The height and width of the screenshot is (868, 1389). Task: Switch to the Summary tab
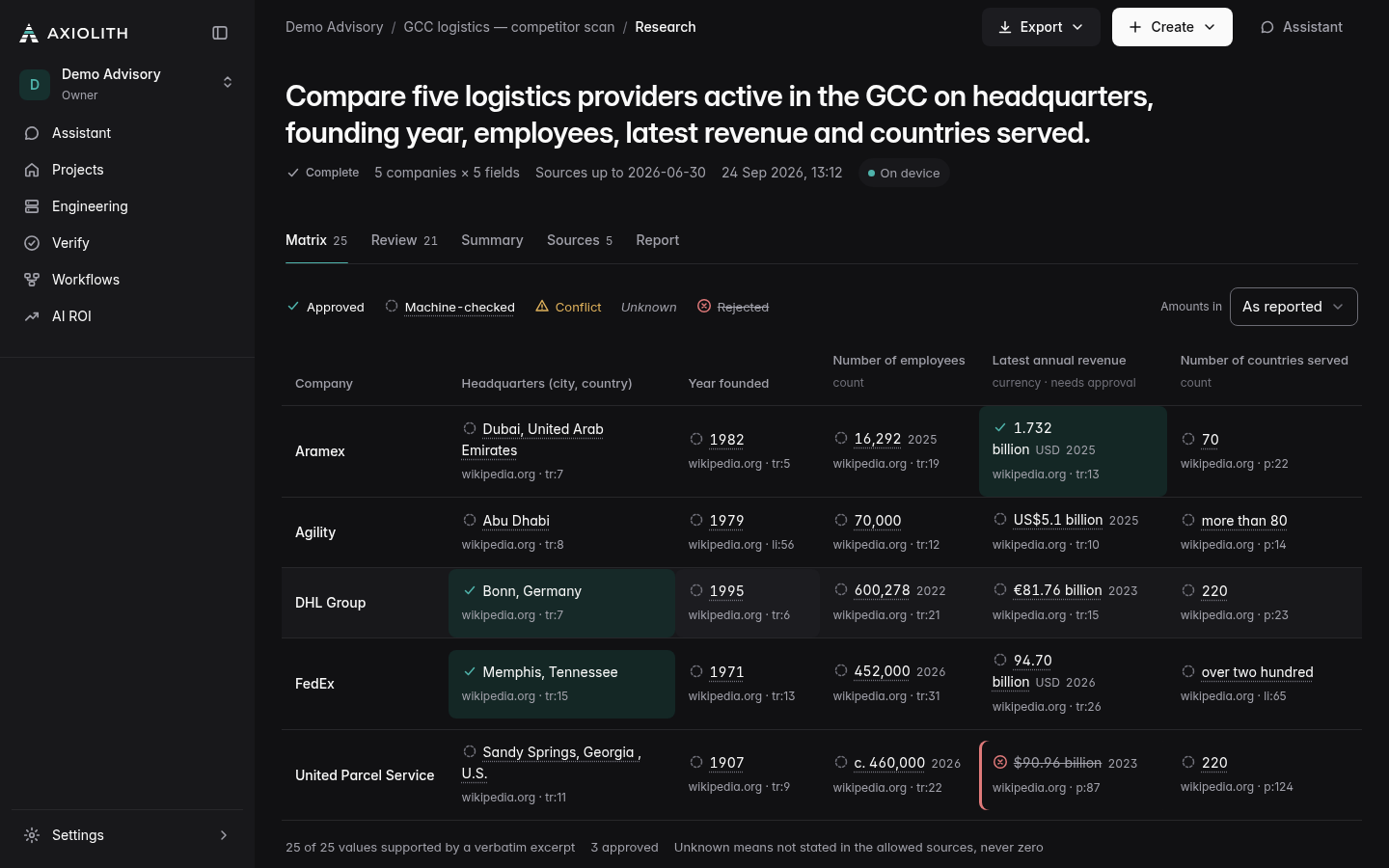[492, 240]
